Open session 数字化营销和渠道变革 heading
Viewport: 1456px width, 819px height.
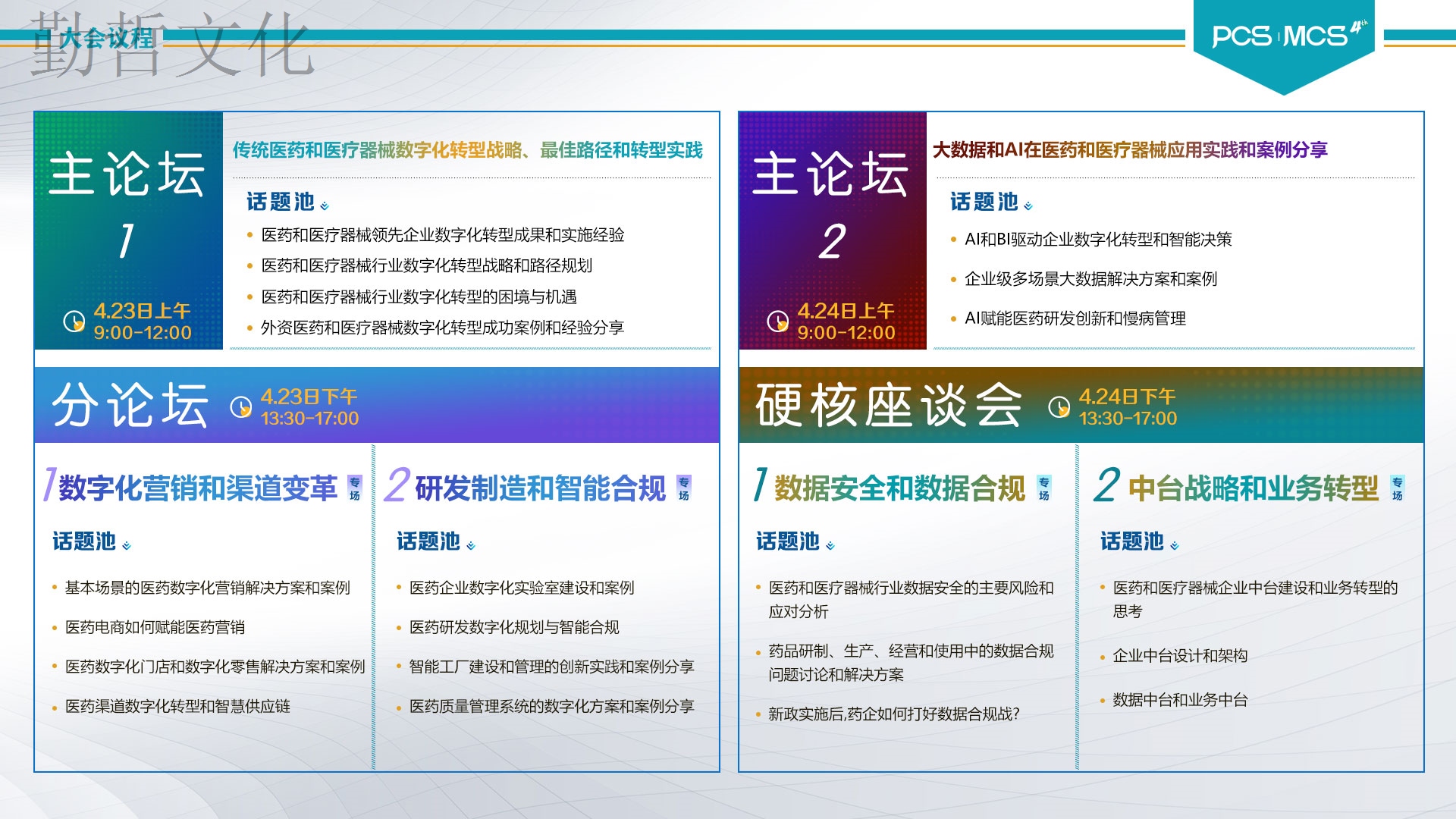pos(198,488)
